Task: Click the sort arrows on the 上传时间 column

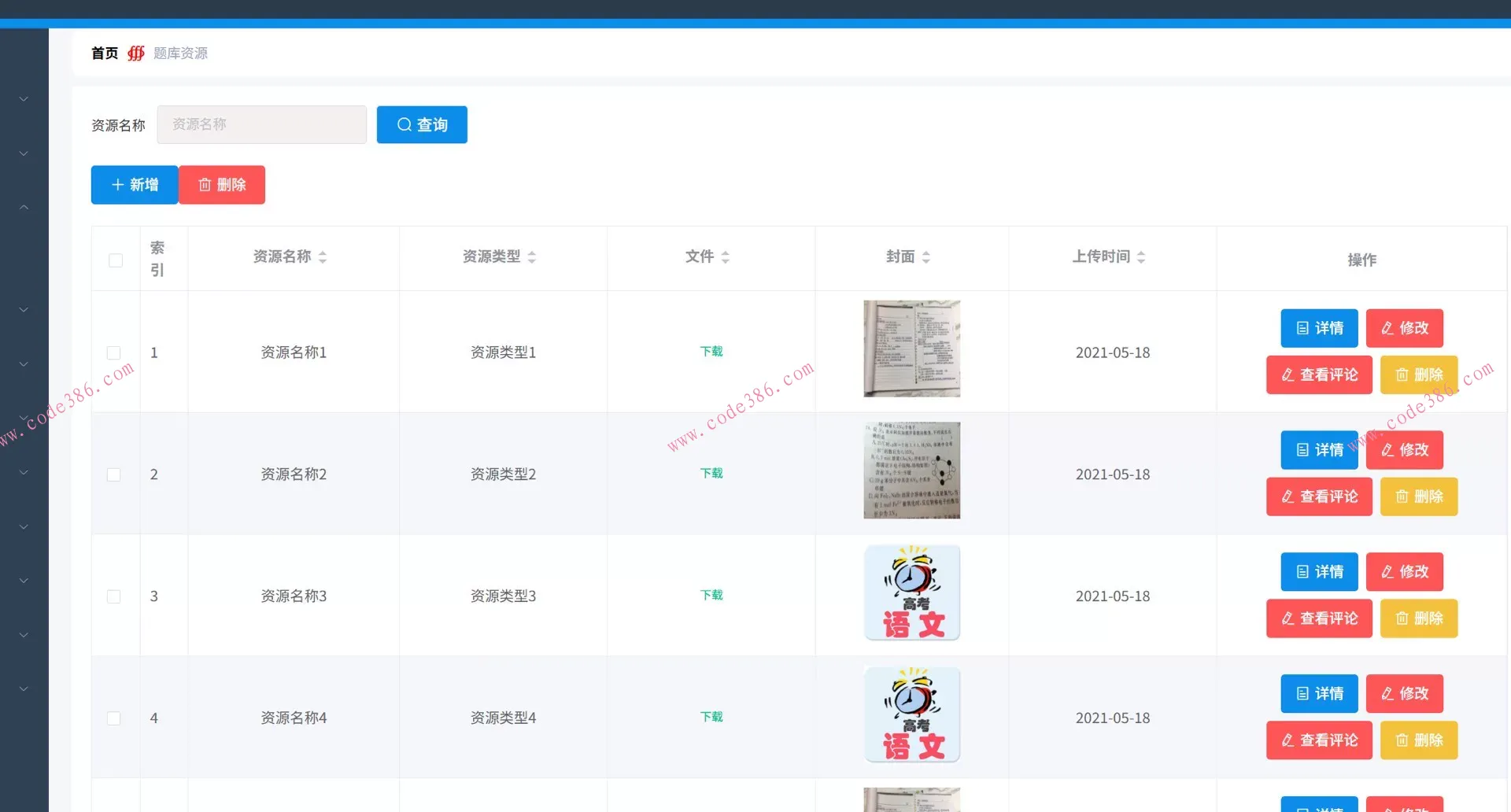Action: [x=1143, y=257]
